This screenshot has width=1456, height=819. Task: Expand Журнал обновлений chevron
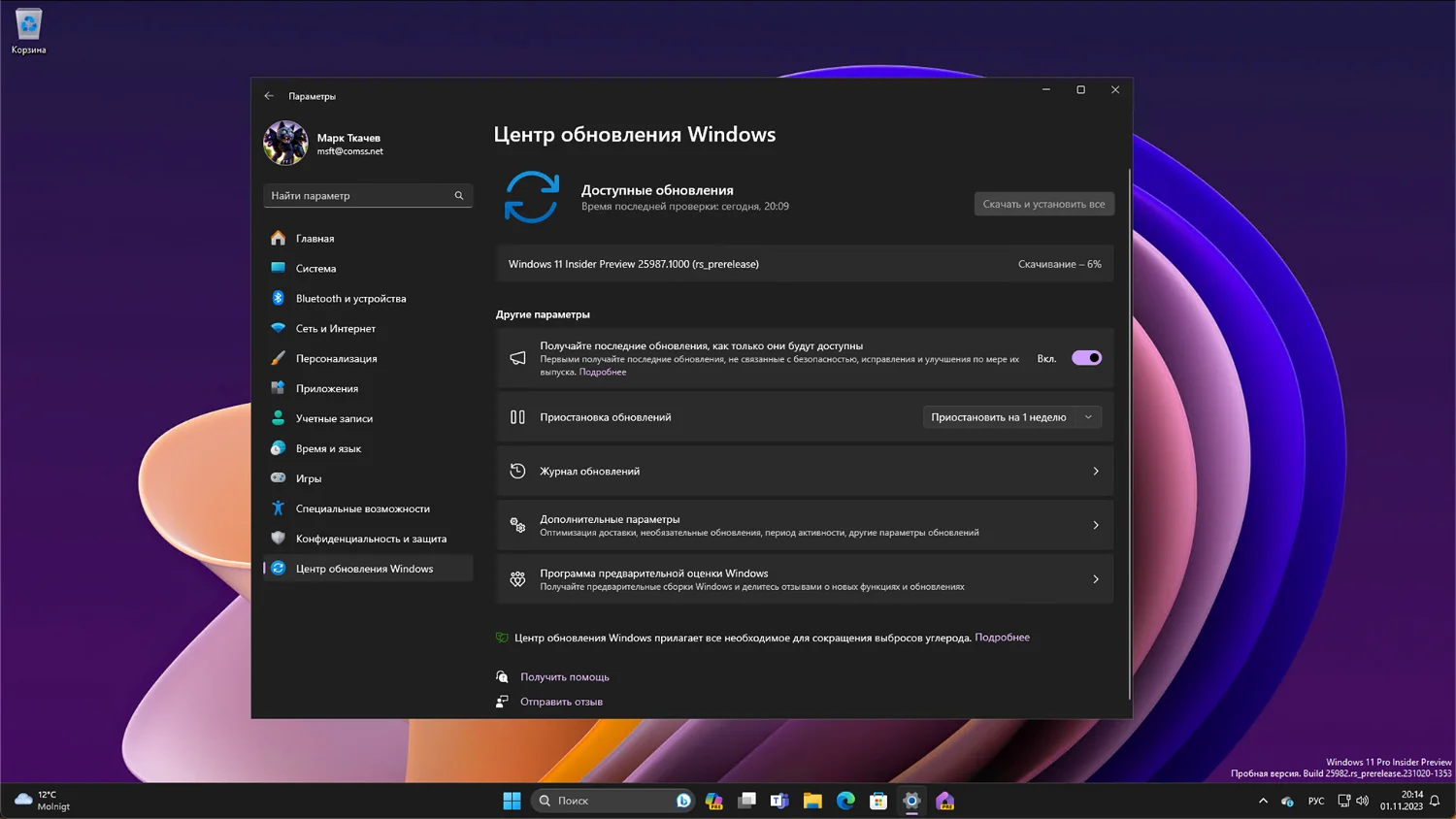[1096, 471]
